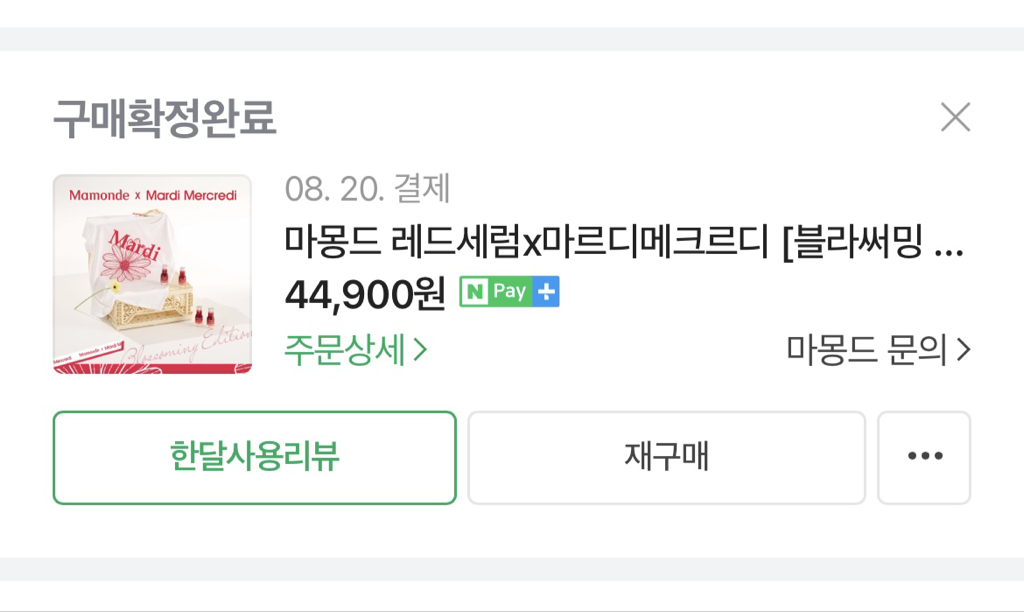1024x612 pixels.
Task: Open the 주문상세 order details link
Action: 345,350
